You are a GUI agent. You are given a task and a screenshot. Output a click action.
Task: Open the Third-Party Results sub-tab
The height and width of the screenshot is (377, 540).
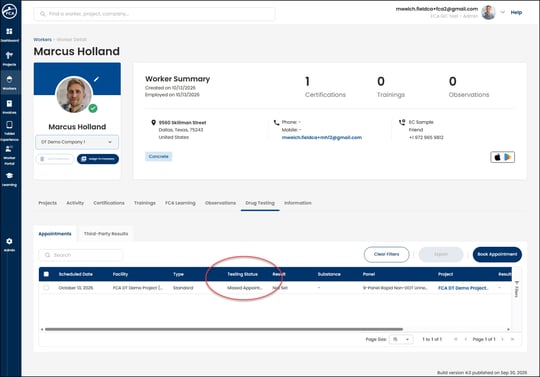106,234
